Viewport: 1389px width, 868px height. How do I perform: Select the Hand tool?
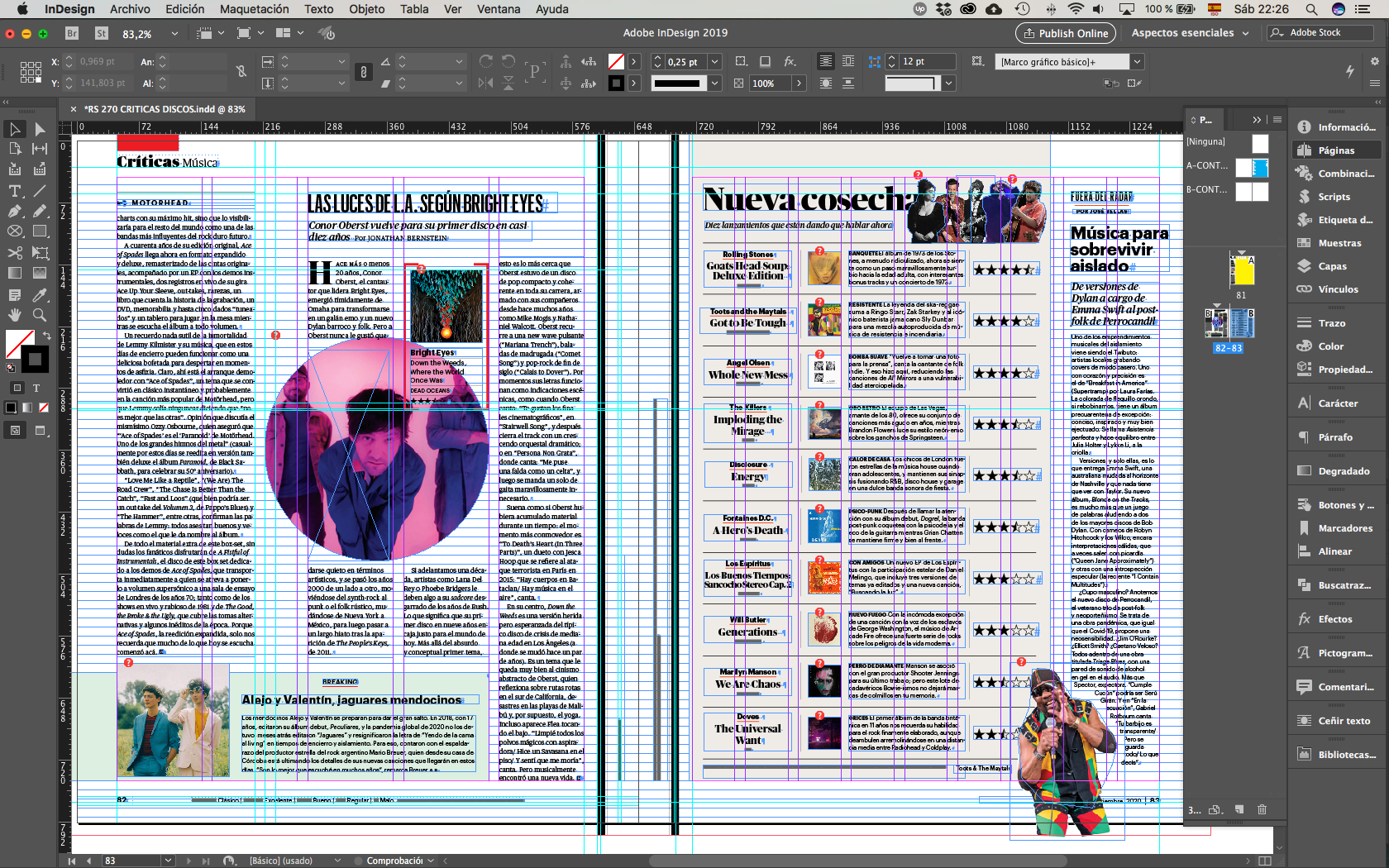14,315
